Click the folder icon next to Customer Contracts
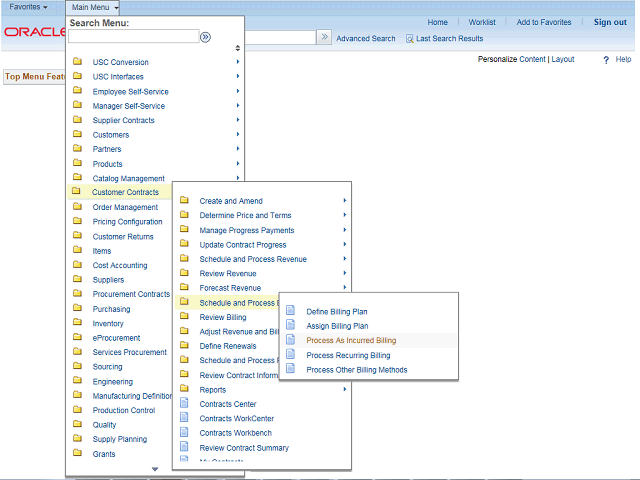This screenshot has width=640, height=480. click(x=77, y=192)
